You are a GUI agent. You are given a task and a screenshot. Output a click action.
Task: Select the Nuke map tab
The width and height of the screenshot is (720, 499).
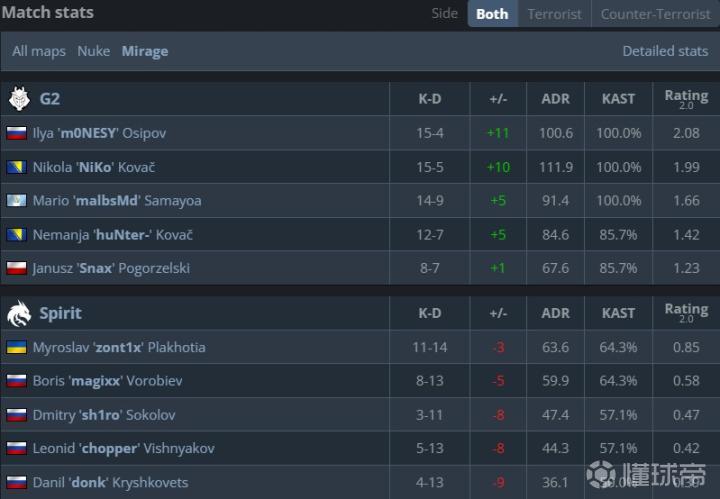pos(94,51)
